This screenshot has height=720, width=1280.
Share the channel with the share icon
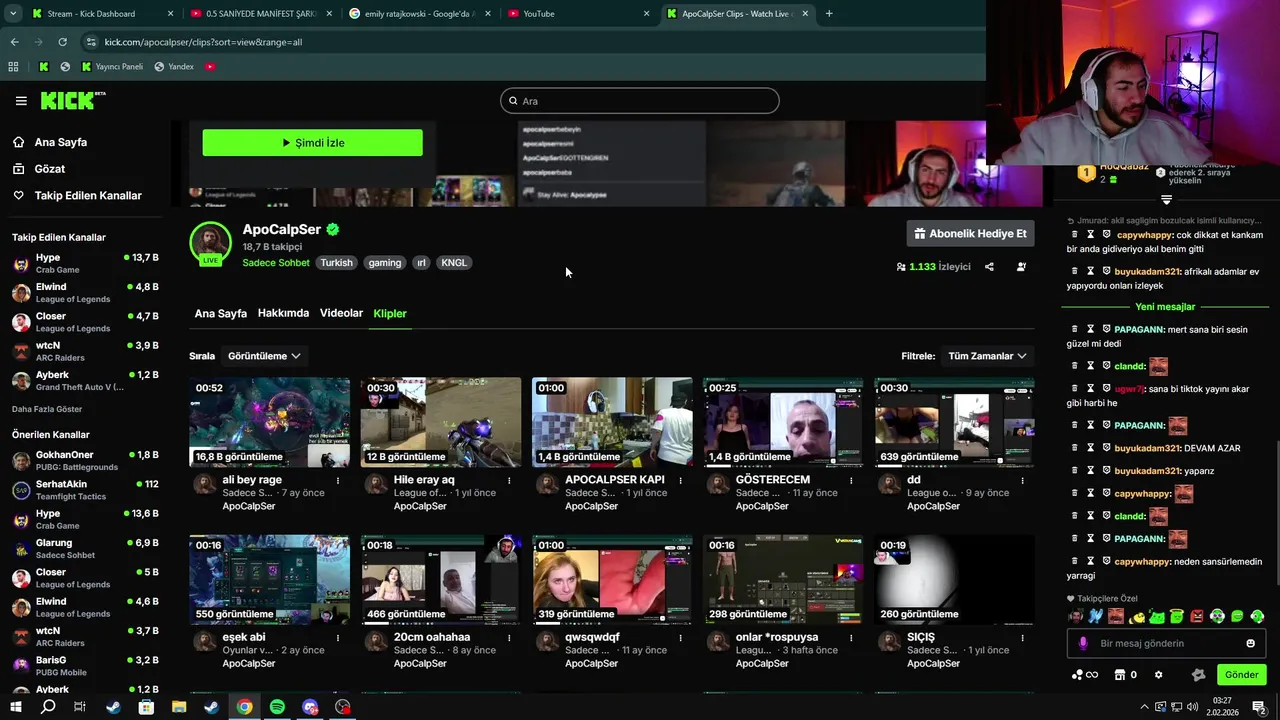pos(989,267)
